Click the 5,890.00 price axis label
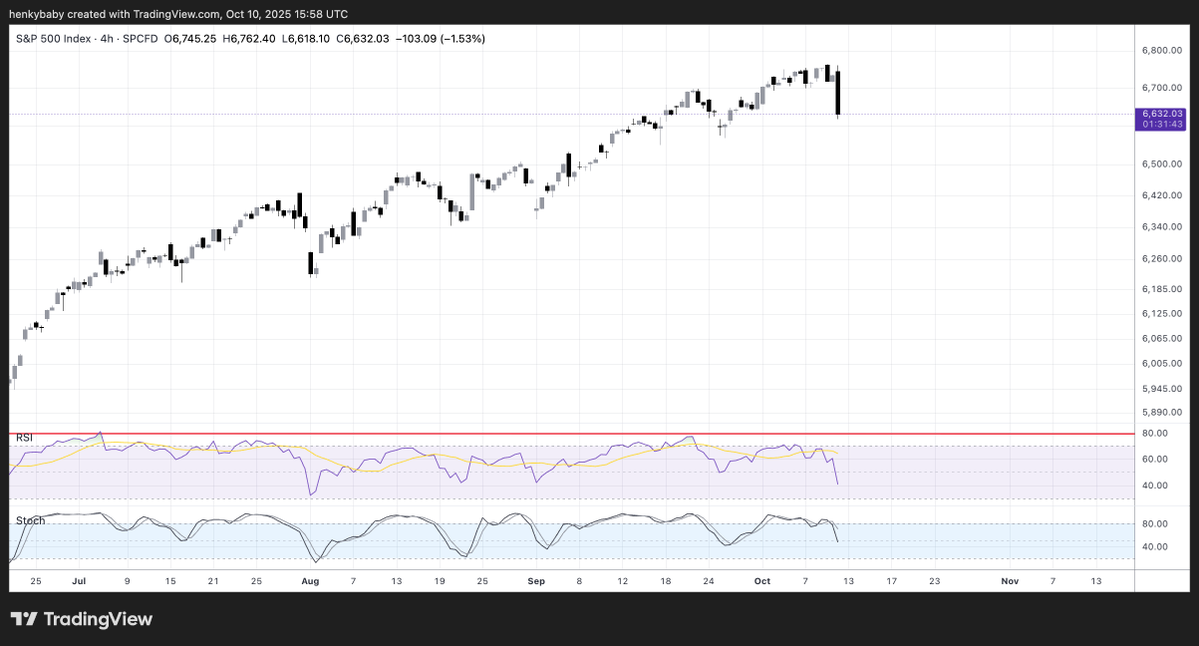1199x646 pixels. pyautogui.click(x=1161, y=412)
